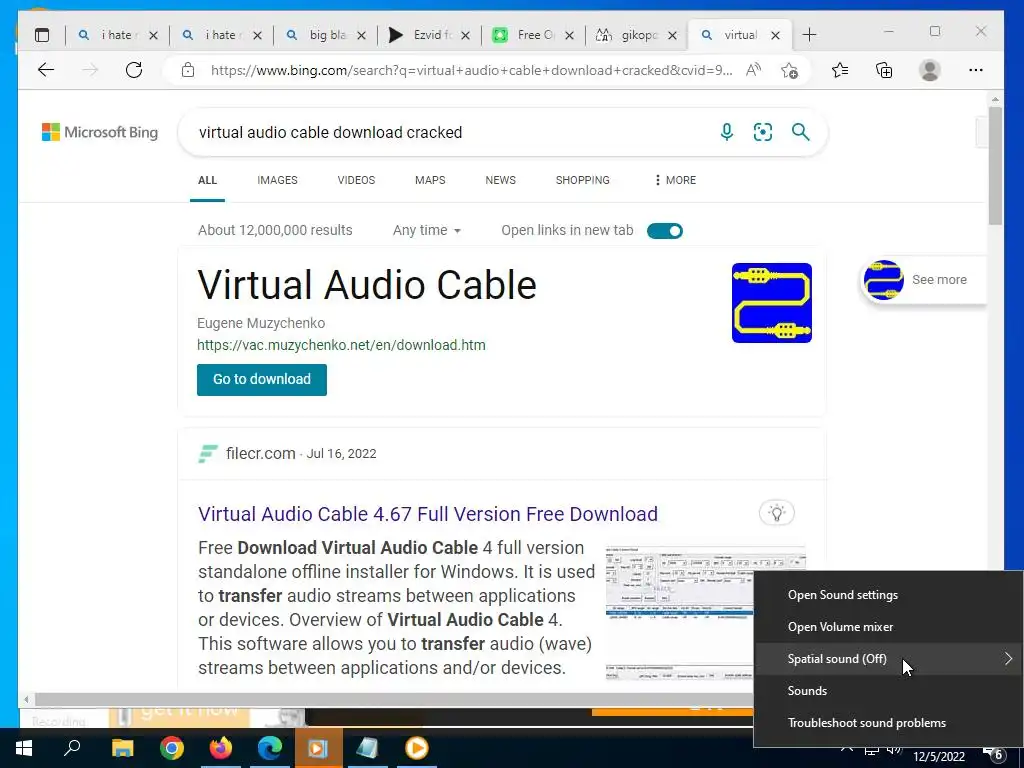Open the Favorites list
Image resolution: width=1024 pixels, height=768 pixels.
click(x=840, y=70)
